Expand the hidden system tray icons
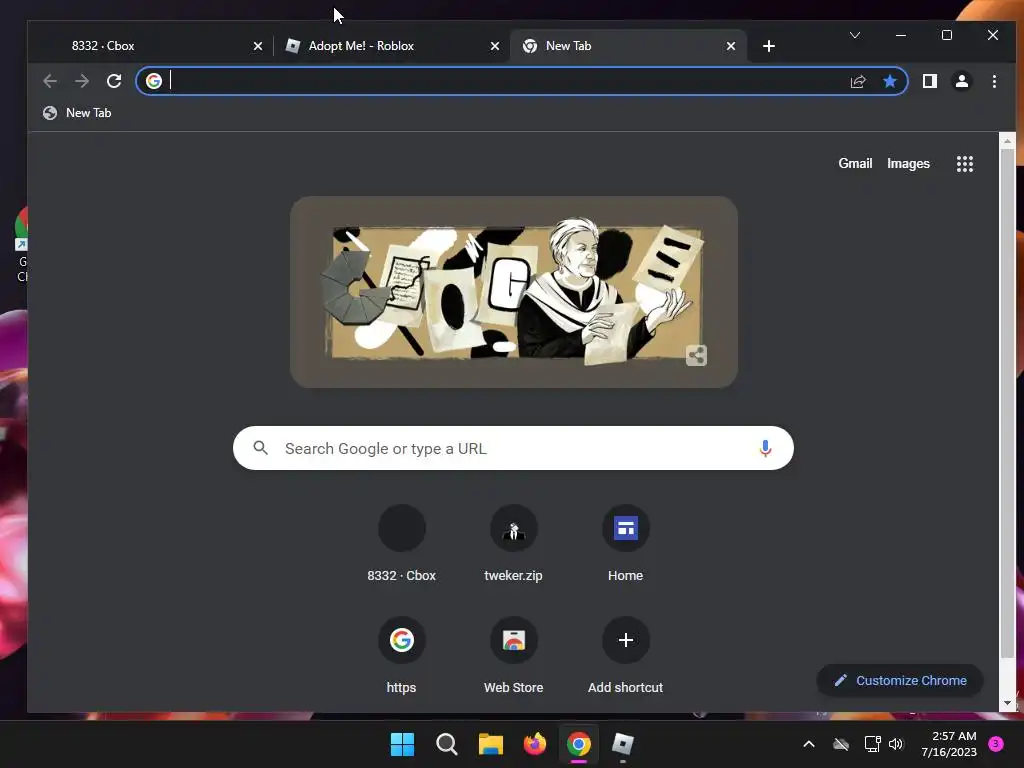The width and height of the screenshot is (1024, 768). (x=808, y=744)
